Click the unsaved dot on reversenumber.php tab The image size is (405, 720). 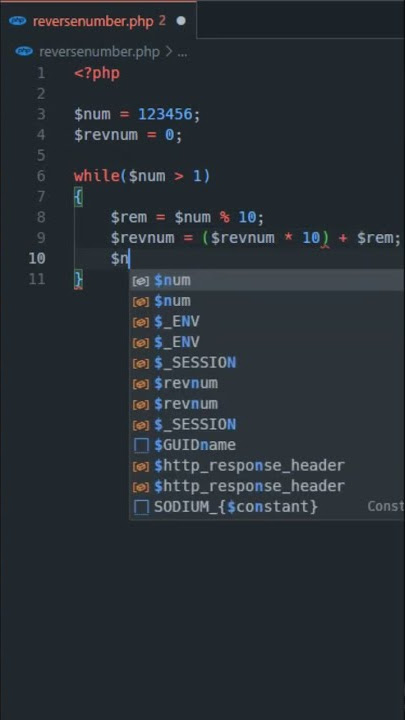pyautogui.click(x=181, y=21)
